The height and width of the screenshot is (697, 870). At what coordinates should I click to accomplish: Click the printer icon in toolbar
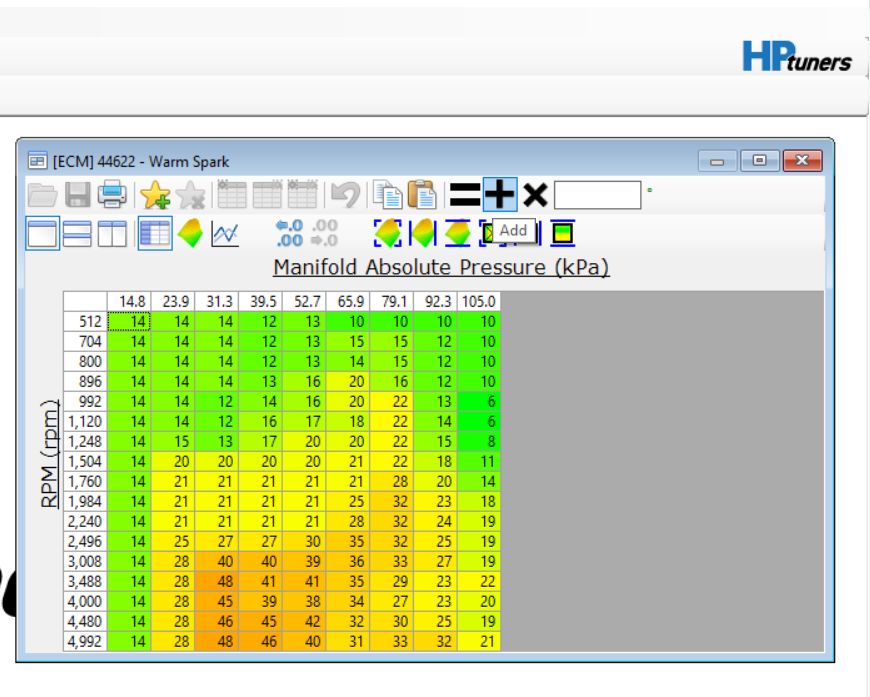click(112, 194)
